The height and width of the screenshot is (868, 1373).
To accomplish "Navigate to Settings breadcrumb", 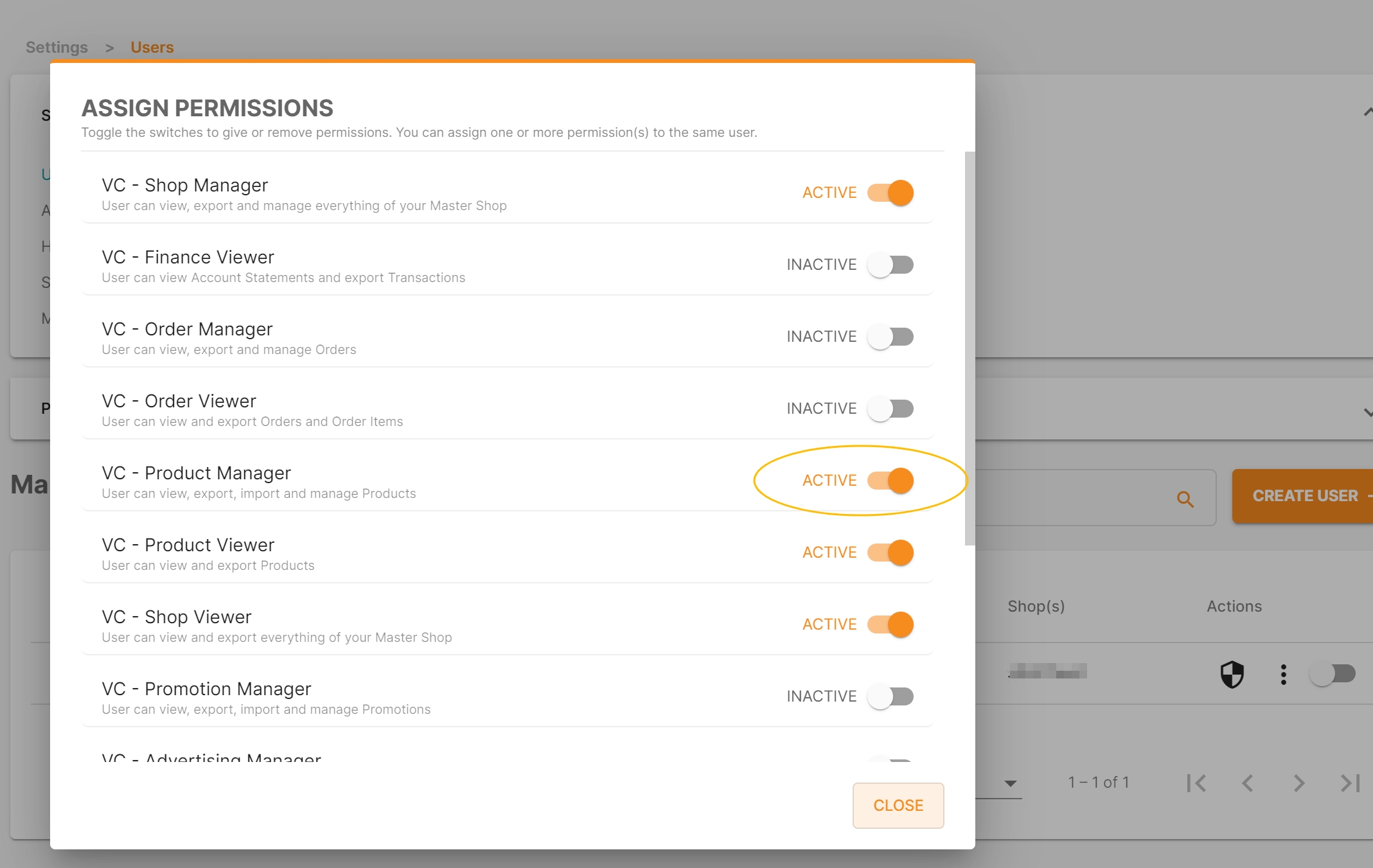I will tap(57, 47).
